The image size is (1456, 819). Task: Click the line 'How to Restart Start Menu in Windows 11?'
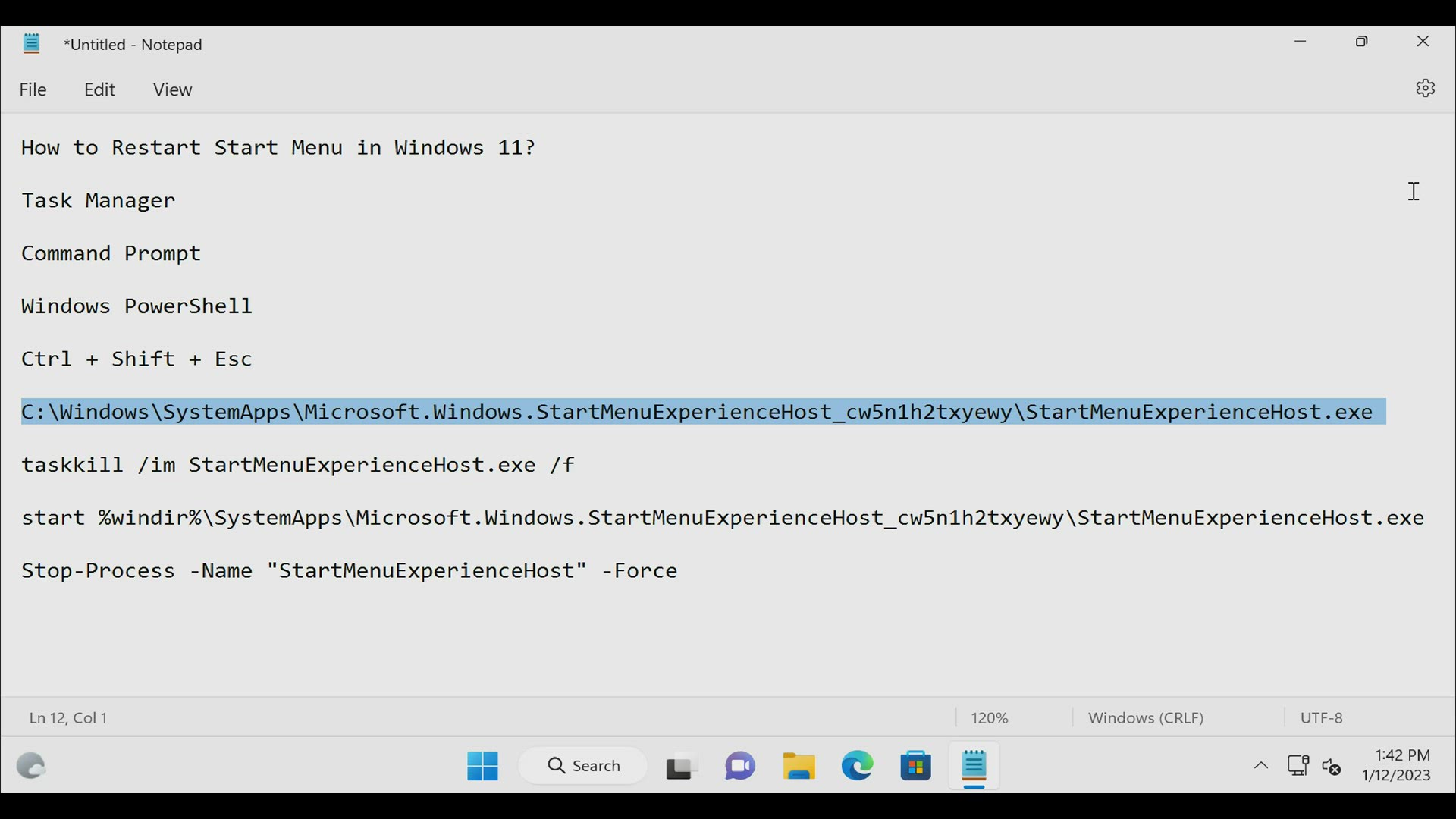pyautogui.click(x=278, y=147)
